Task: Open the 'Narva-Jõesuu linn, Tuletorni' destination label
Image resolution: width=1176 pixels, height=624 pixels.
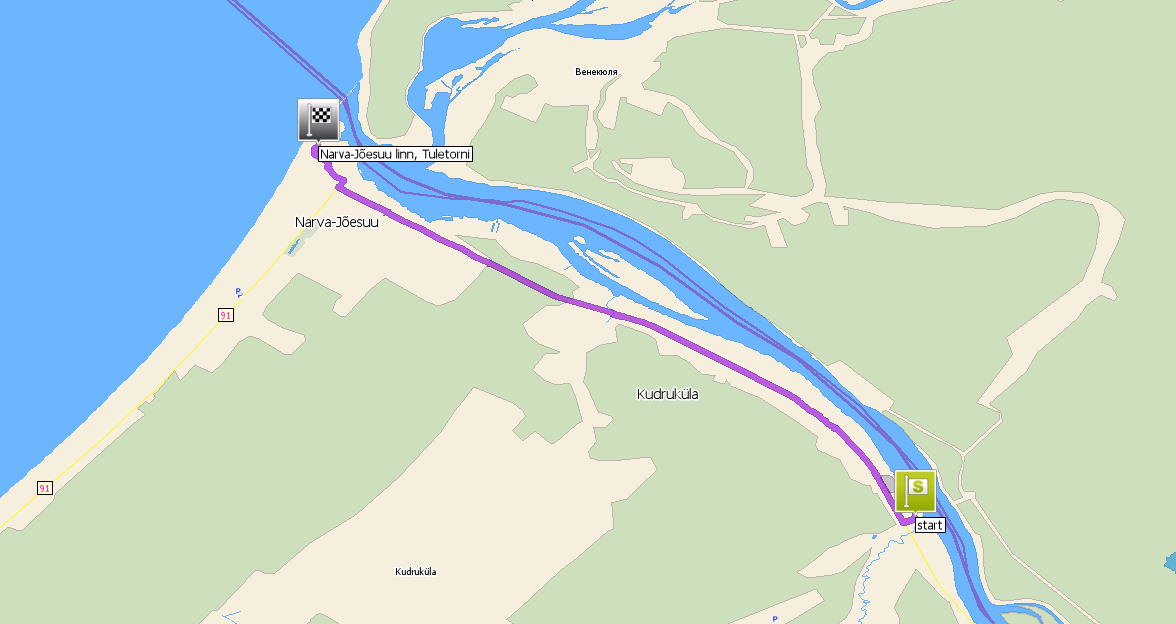Action: [x=395, y=154]
